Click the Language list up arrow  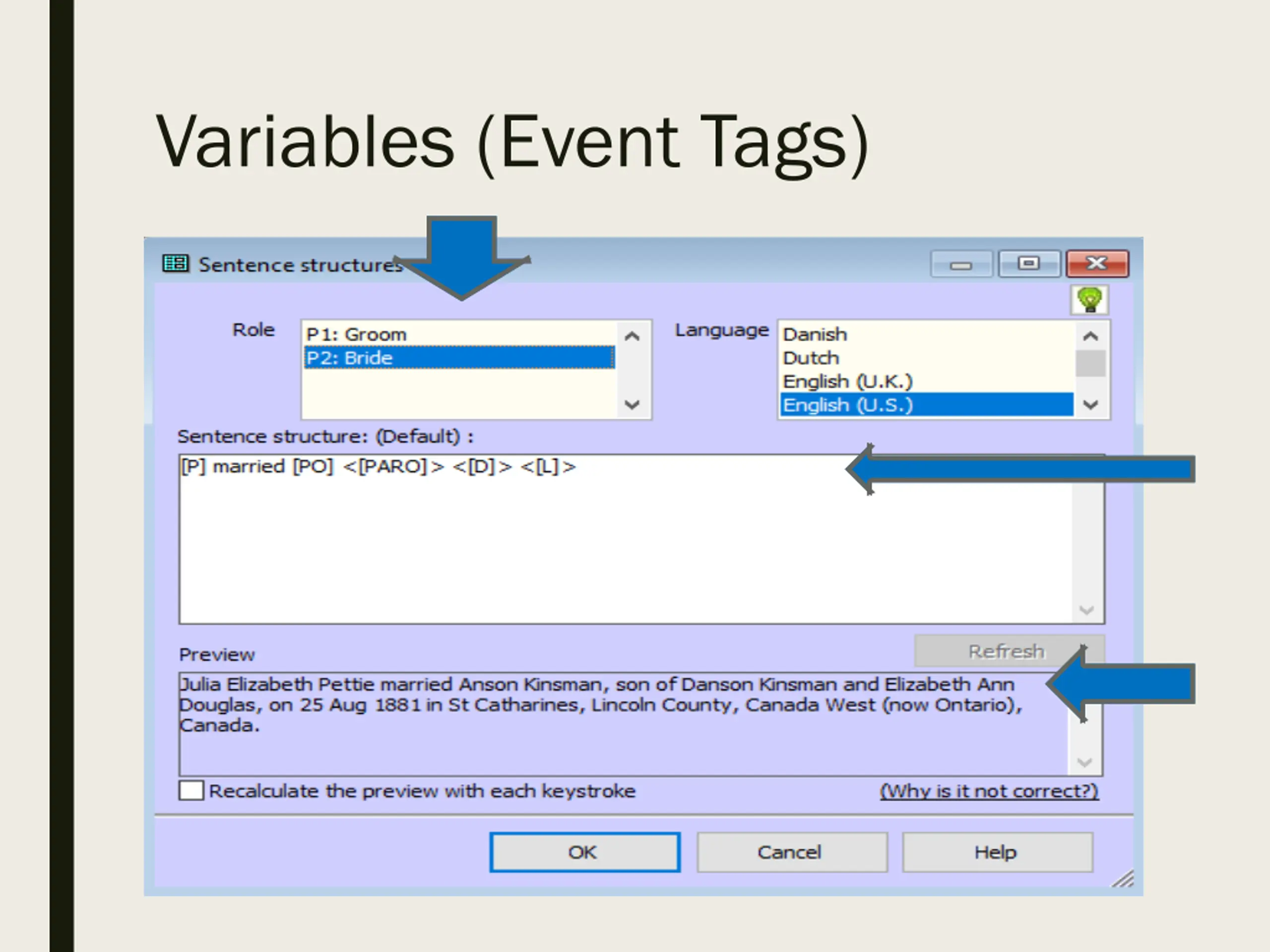coord(1091,336)
